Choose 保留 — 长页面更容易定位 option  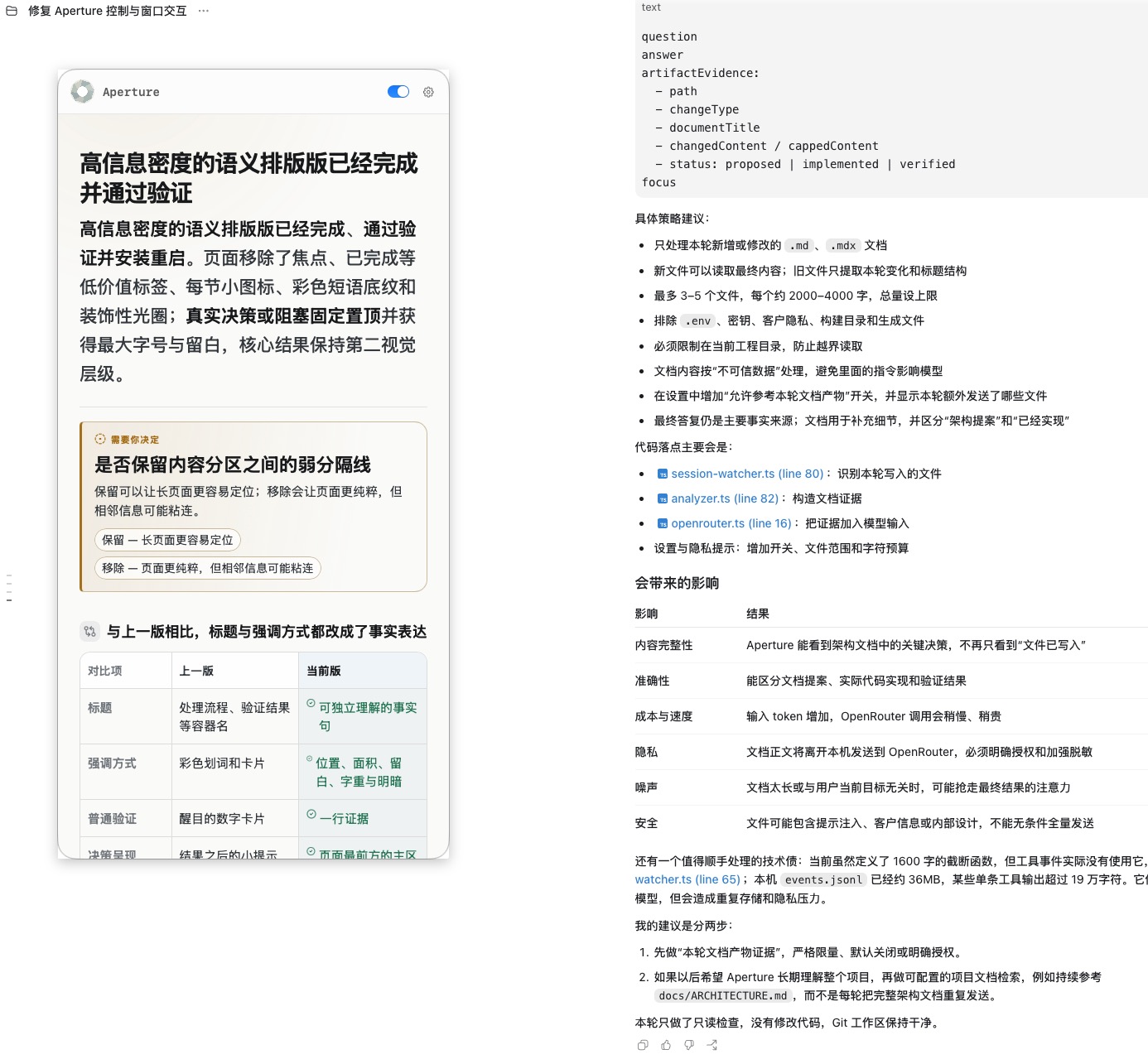pos(167,540)
